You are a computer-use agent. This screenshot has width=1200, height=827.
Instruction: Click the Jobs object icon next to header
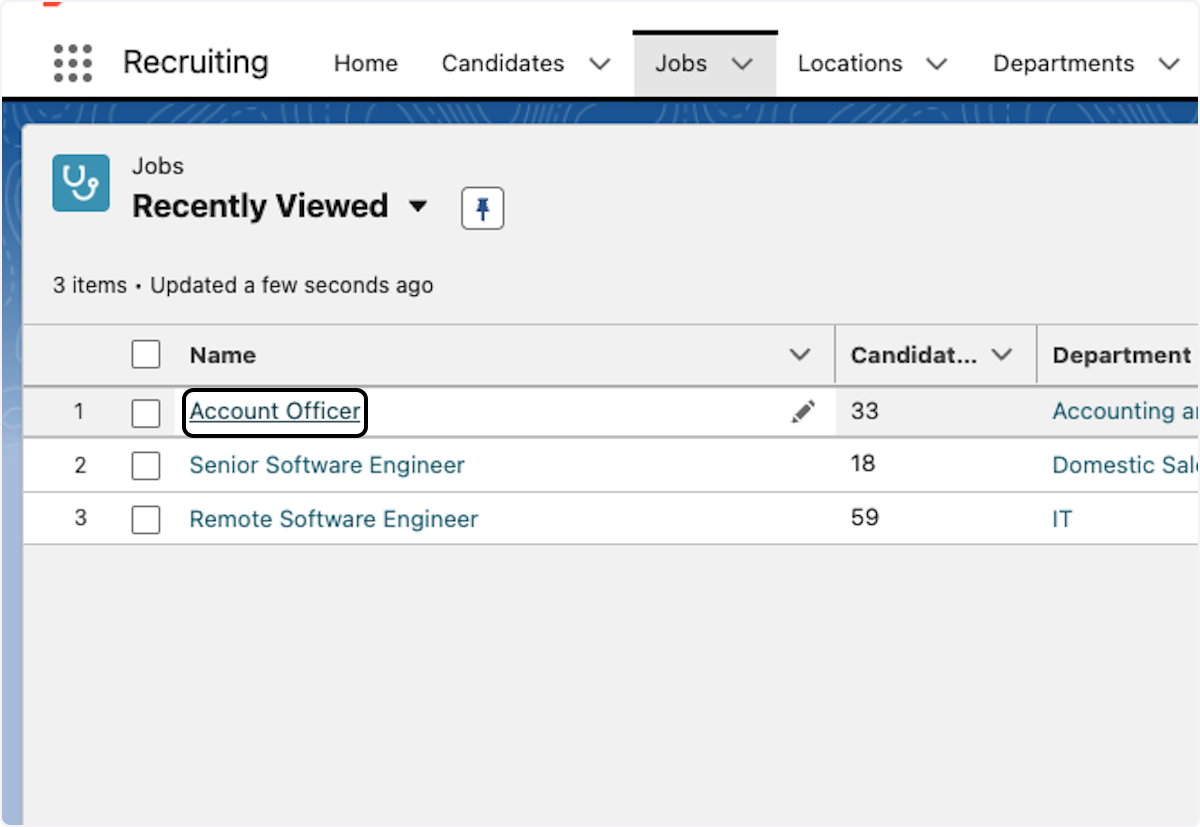click(80, 183)
